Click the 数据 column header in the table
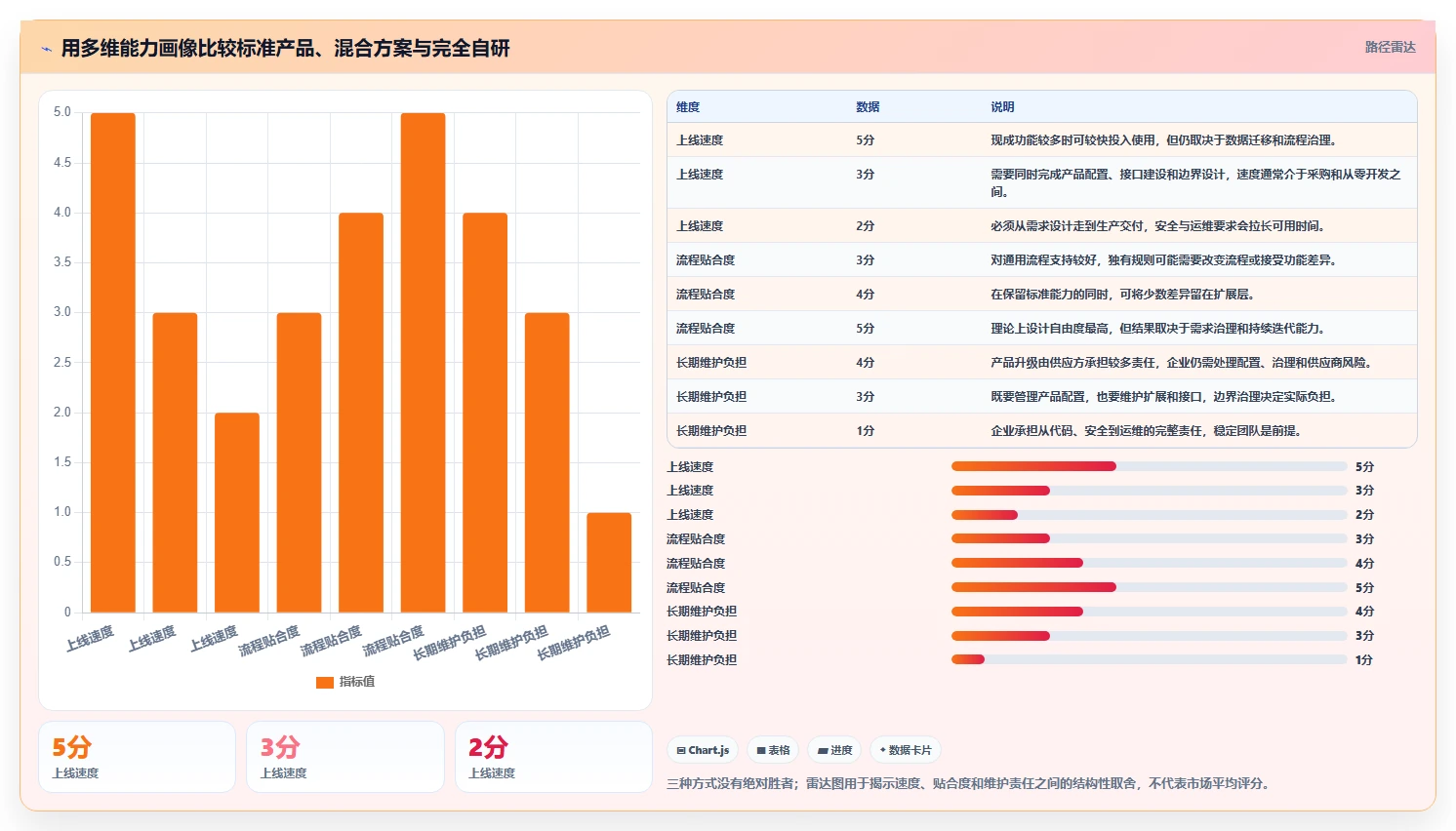The image size is (1456, 831). [868, 107]
